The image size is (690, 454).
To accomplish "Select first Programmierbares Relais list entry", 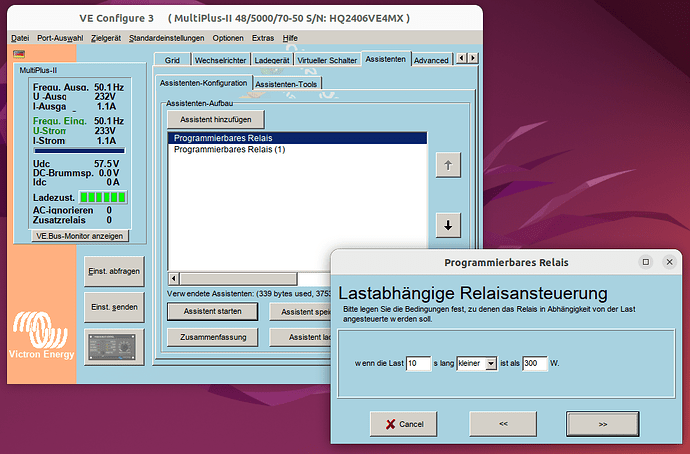I will coord(297,138).
